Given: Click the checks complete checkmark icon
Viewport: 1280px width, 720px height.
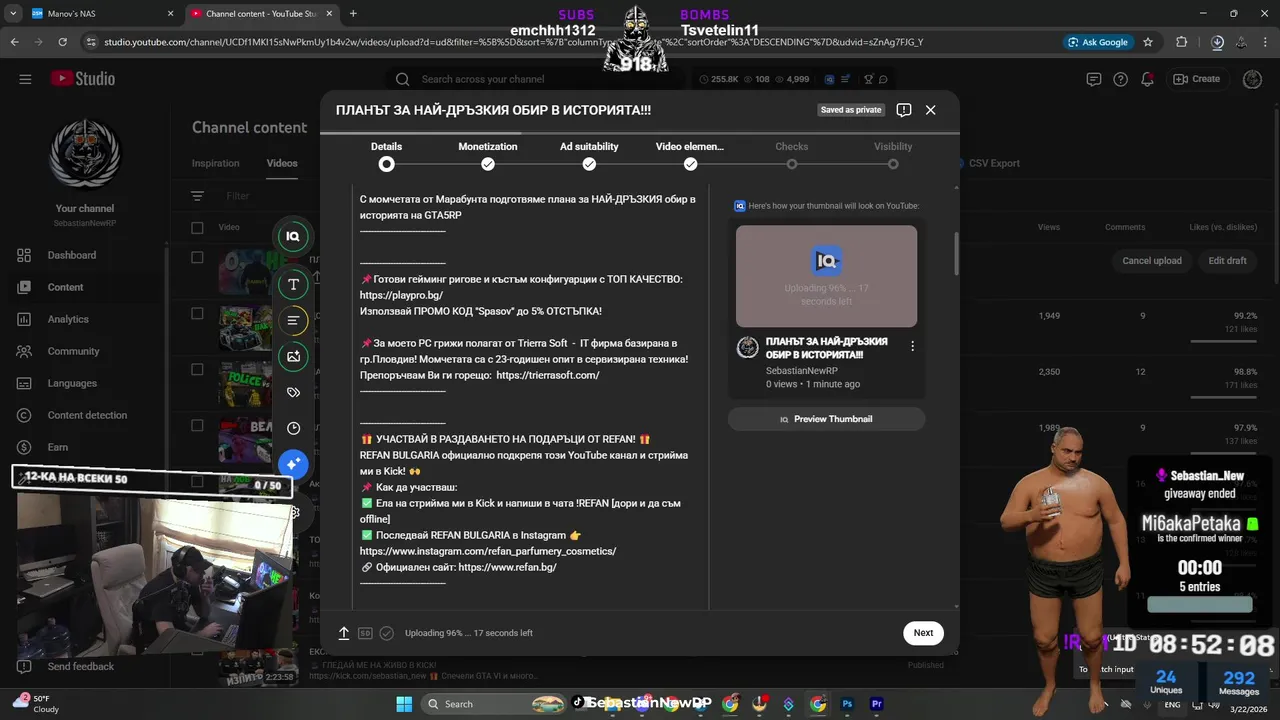Looking at the screenshot, I should 386,633.
